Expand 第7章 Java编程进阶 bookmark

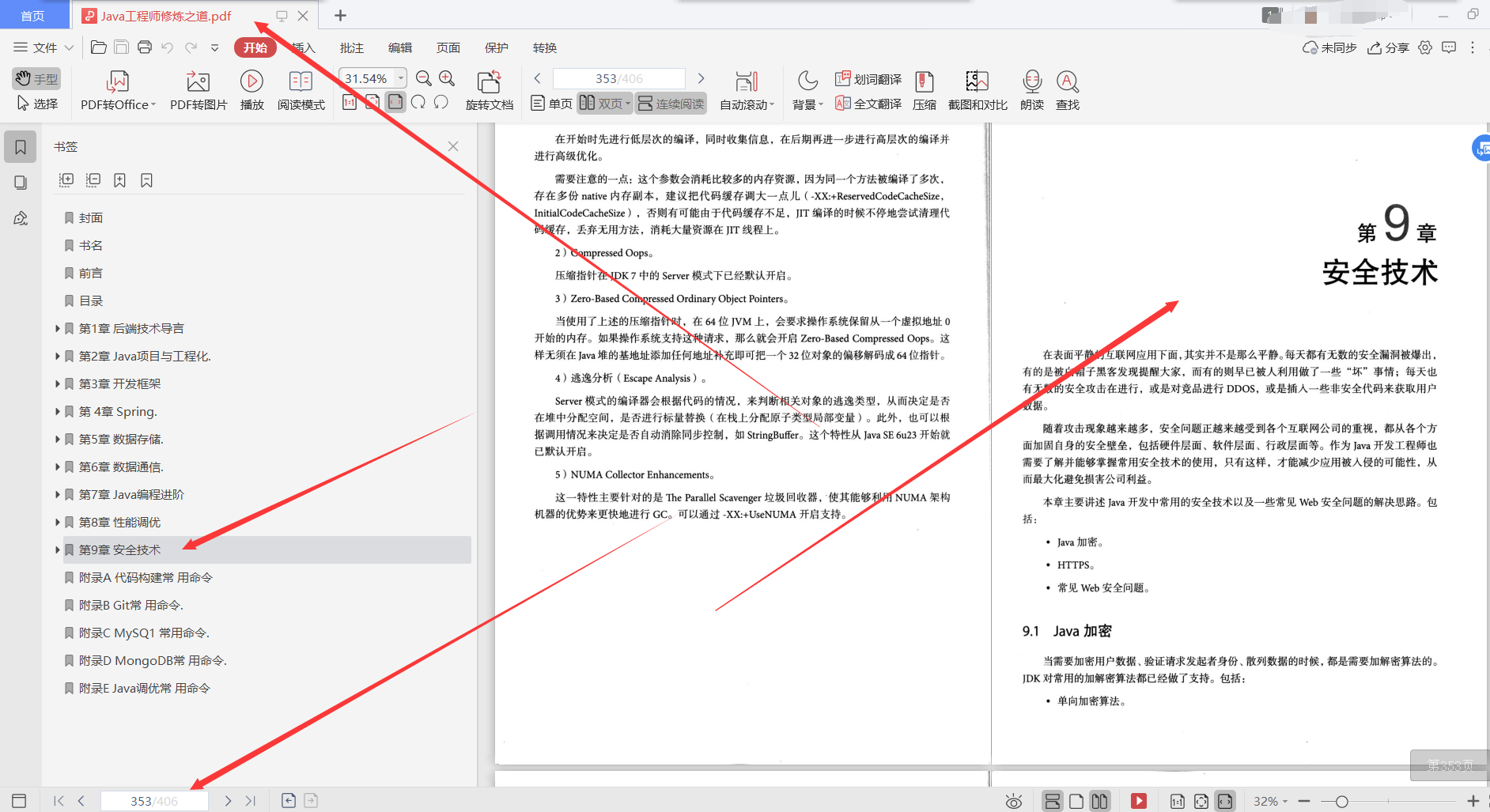58,494
